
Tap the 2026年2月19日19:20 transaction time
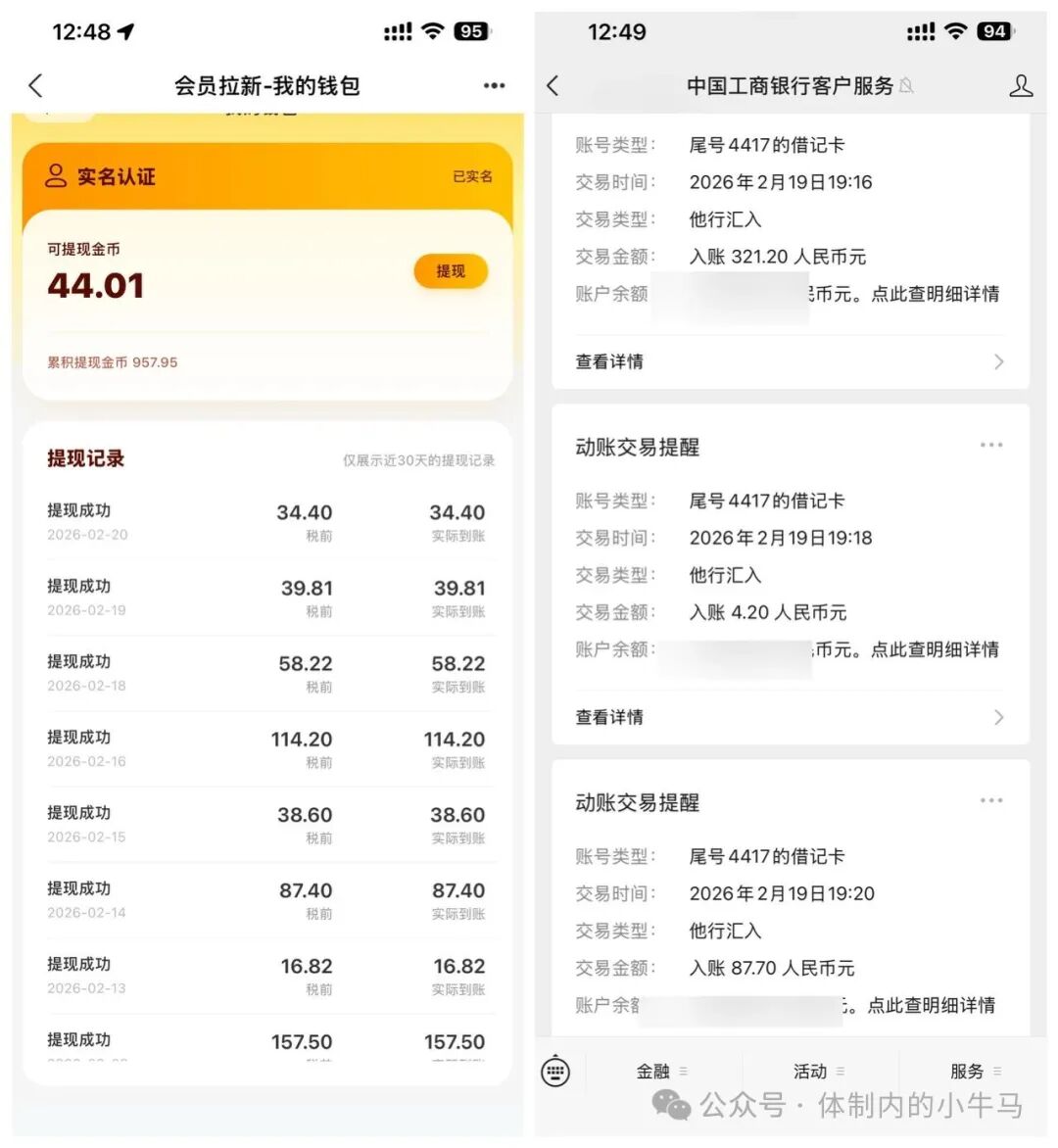pos(782,893)
